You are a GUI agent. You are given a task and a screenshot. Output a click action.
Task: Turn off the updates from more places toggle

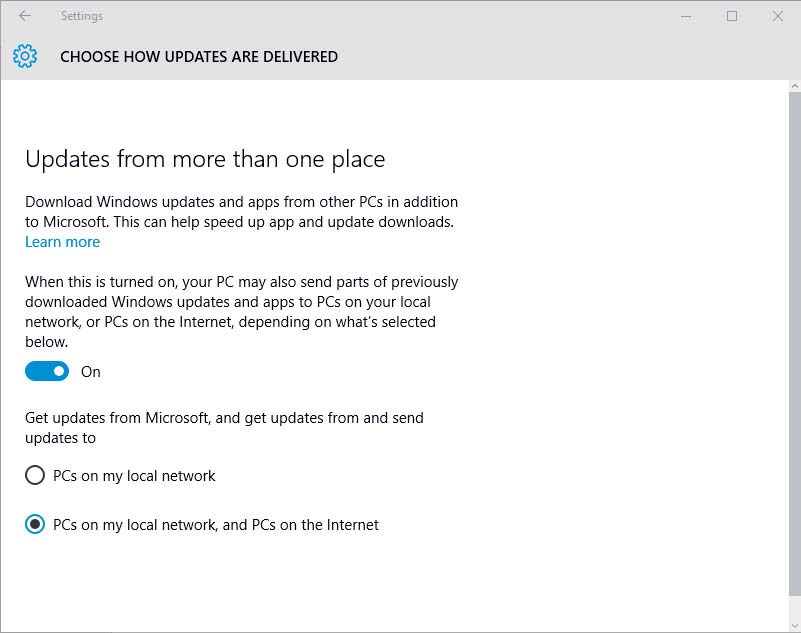[x=47, y=371]
